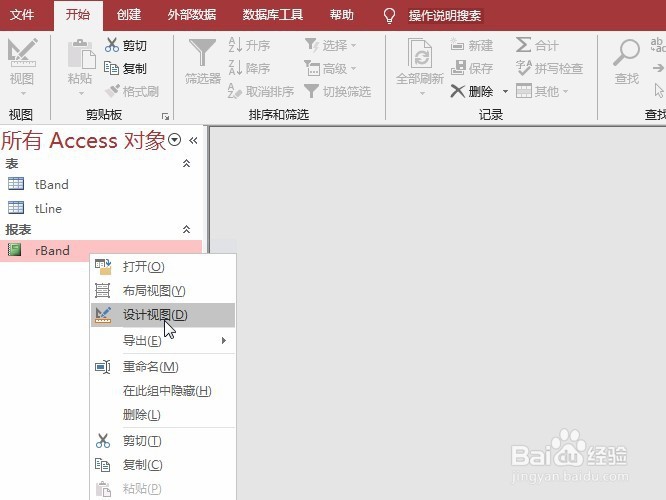Click the lightbulb tell-me icon
This screenshot has width=666, height=500.
click(x=389, y=16)
